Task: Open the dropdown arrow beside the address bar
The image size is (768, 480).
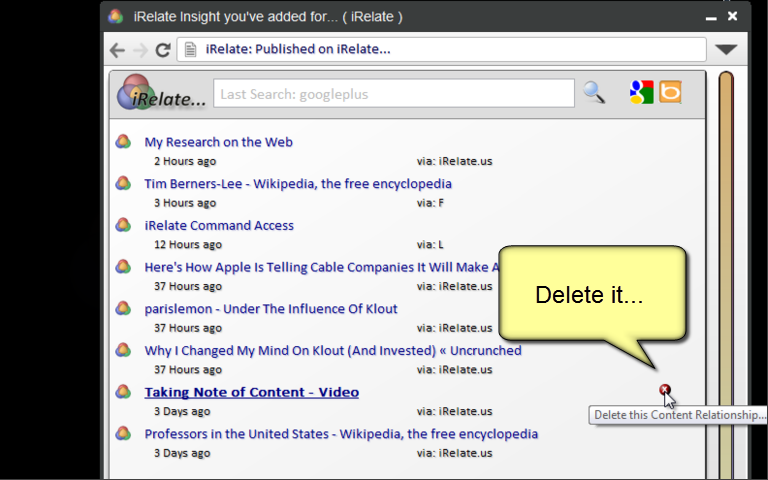Action: (x=726, y=49)
